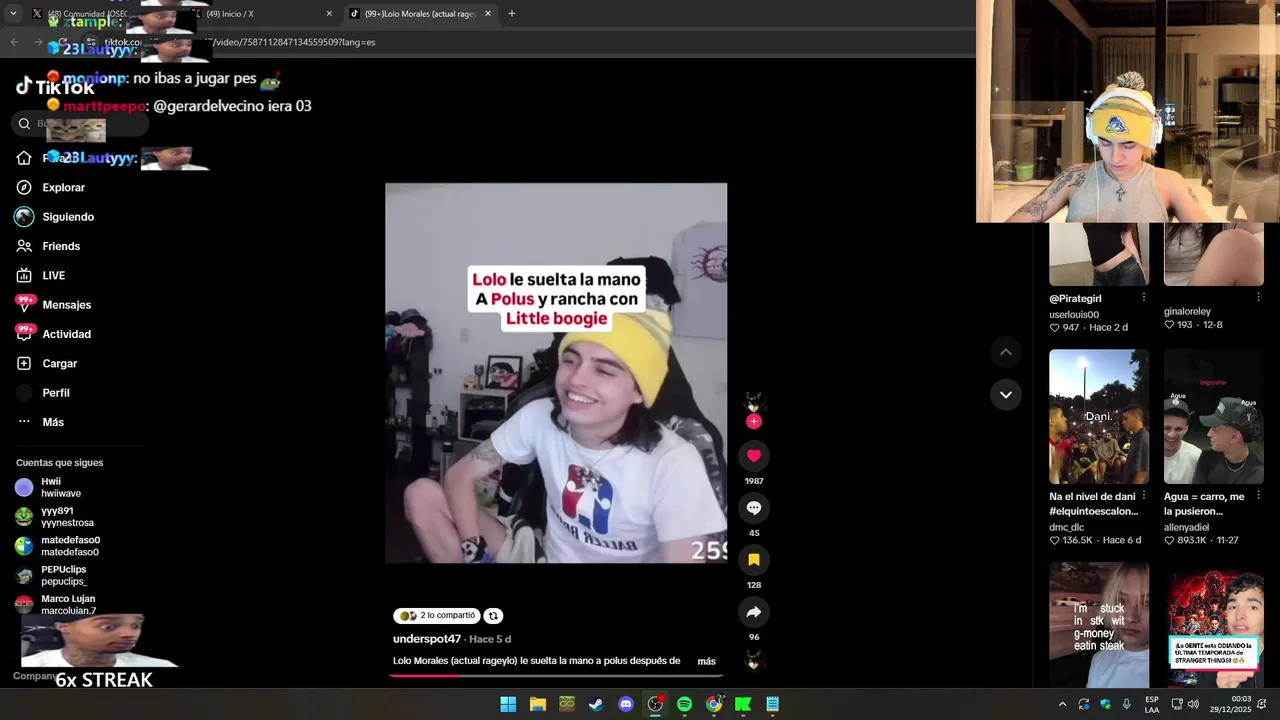Open Steam from the taskbar
The height and width of the screenshot is (720, 1280).
click(596, 704)
